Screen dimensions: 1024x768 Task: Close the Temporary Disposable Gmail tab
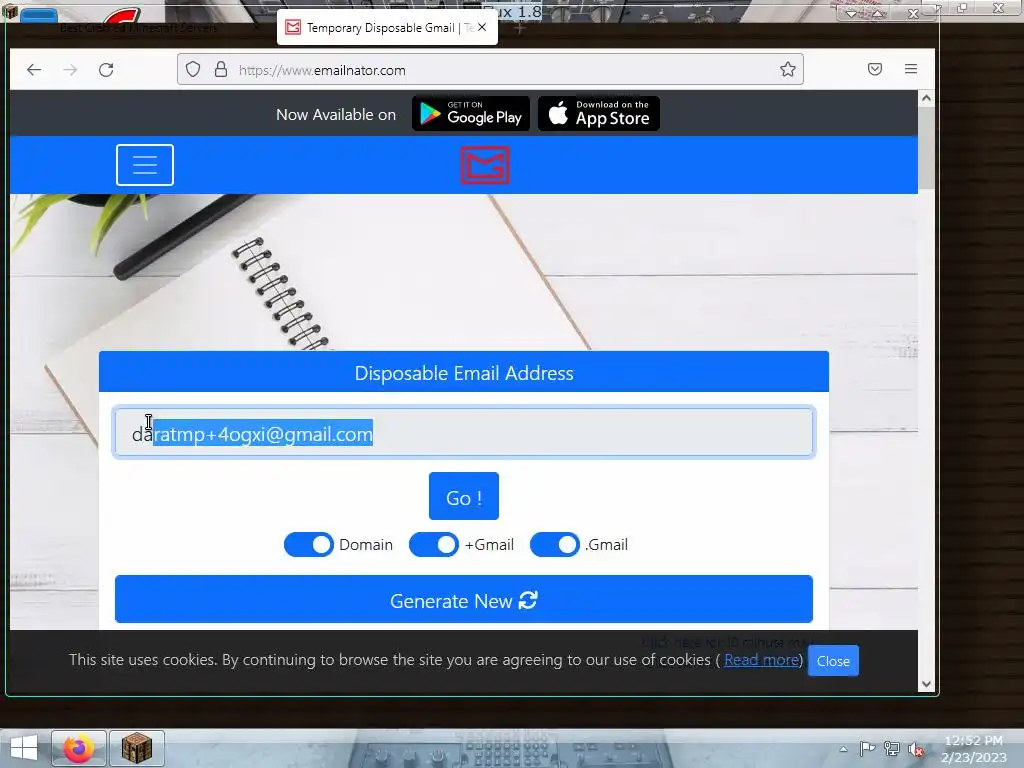pyautogui.click(x=482, y=27)
